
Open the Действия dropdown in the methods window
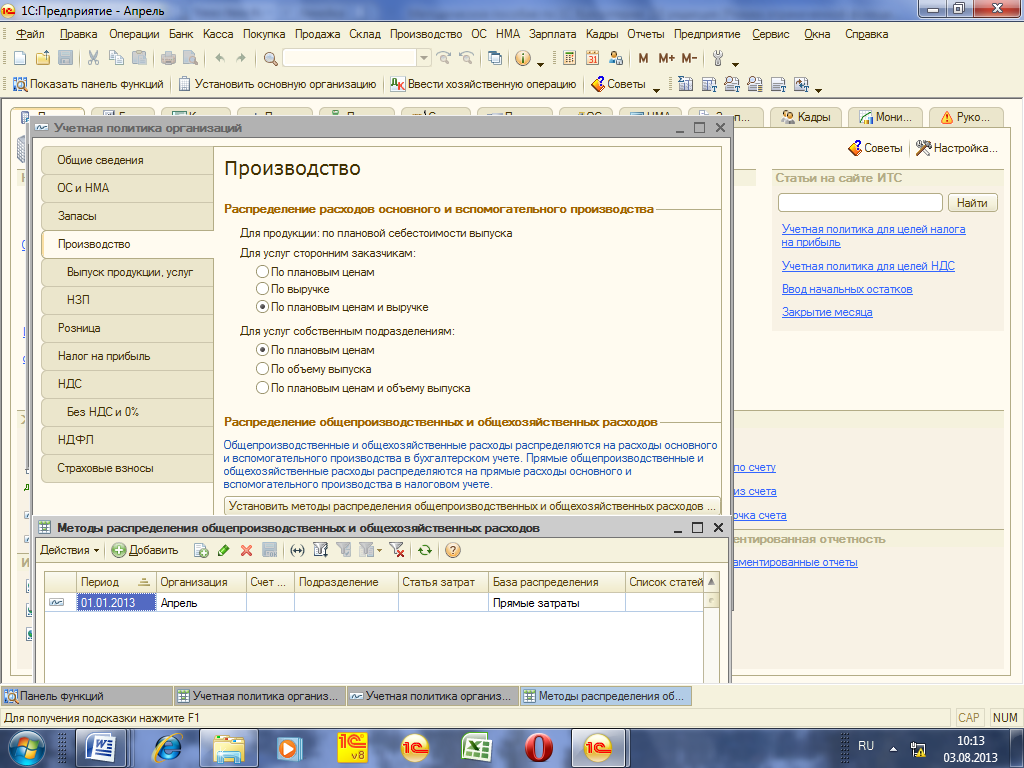[69, 551]
